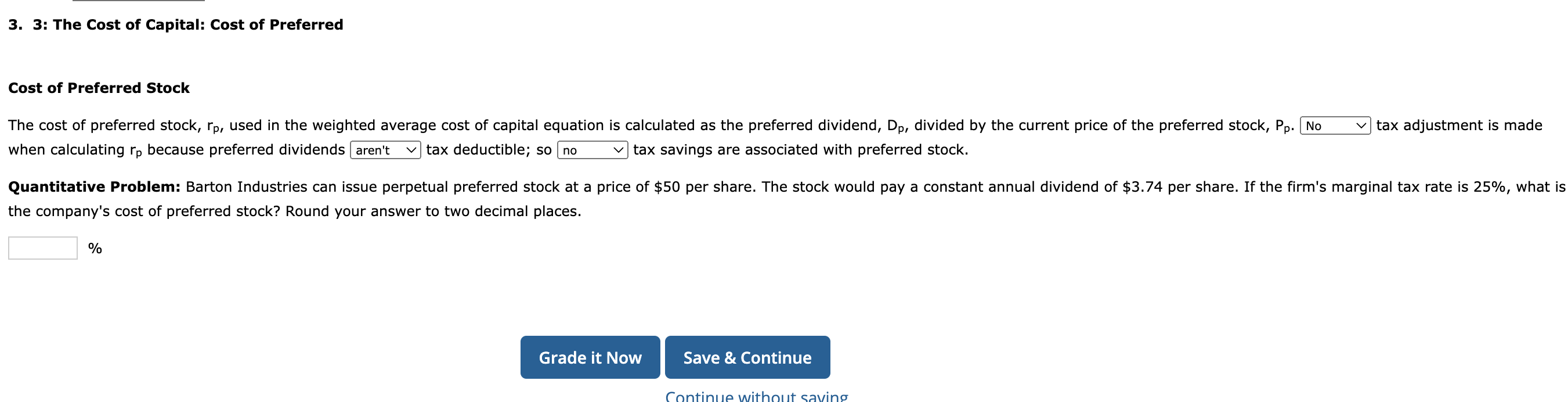Click the chevron on the "no" dropdown
The height and width of the screenshot is (402, 1568).
[x=617, y=150]
